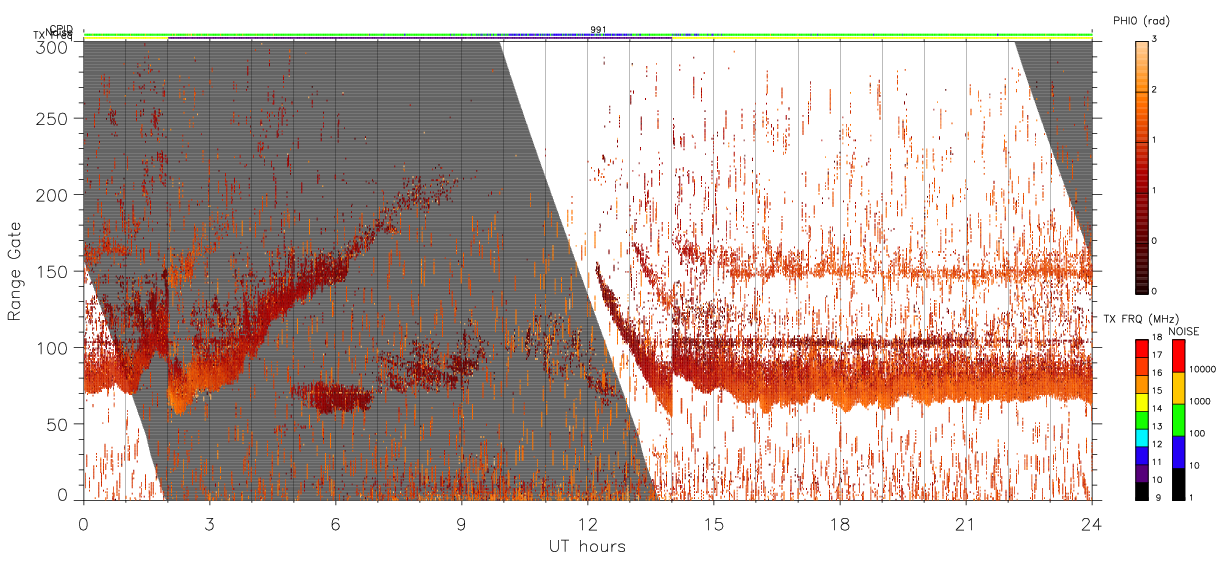Click the 3 tick on PHI0 colorbar
1228x567 pixels.
1155,41
